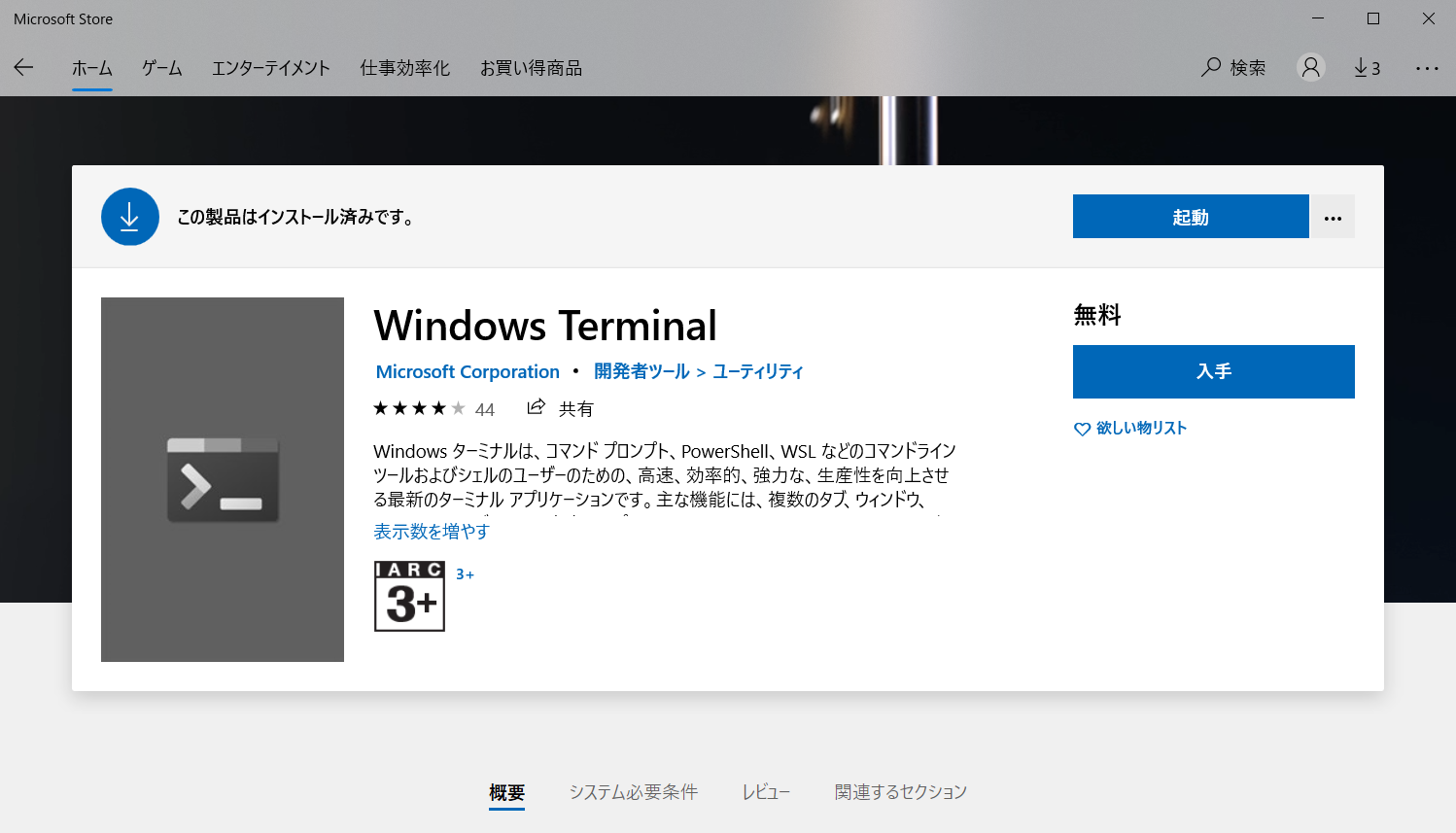Viewport: 1456px width, 833px height.
Task: View the downloads queue showing 3 items
Action: (x=1367, y=67)
